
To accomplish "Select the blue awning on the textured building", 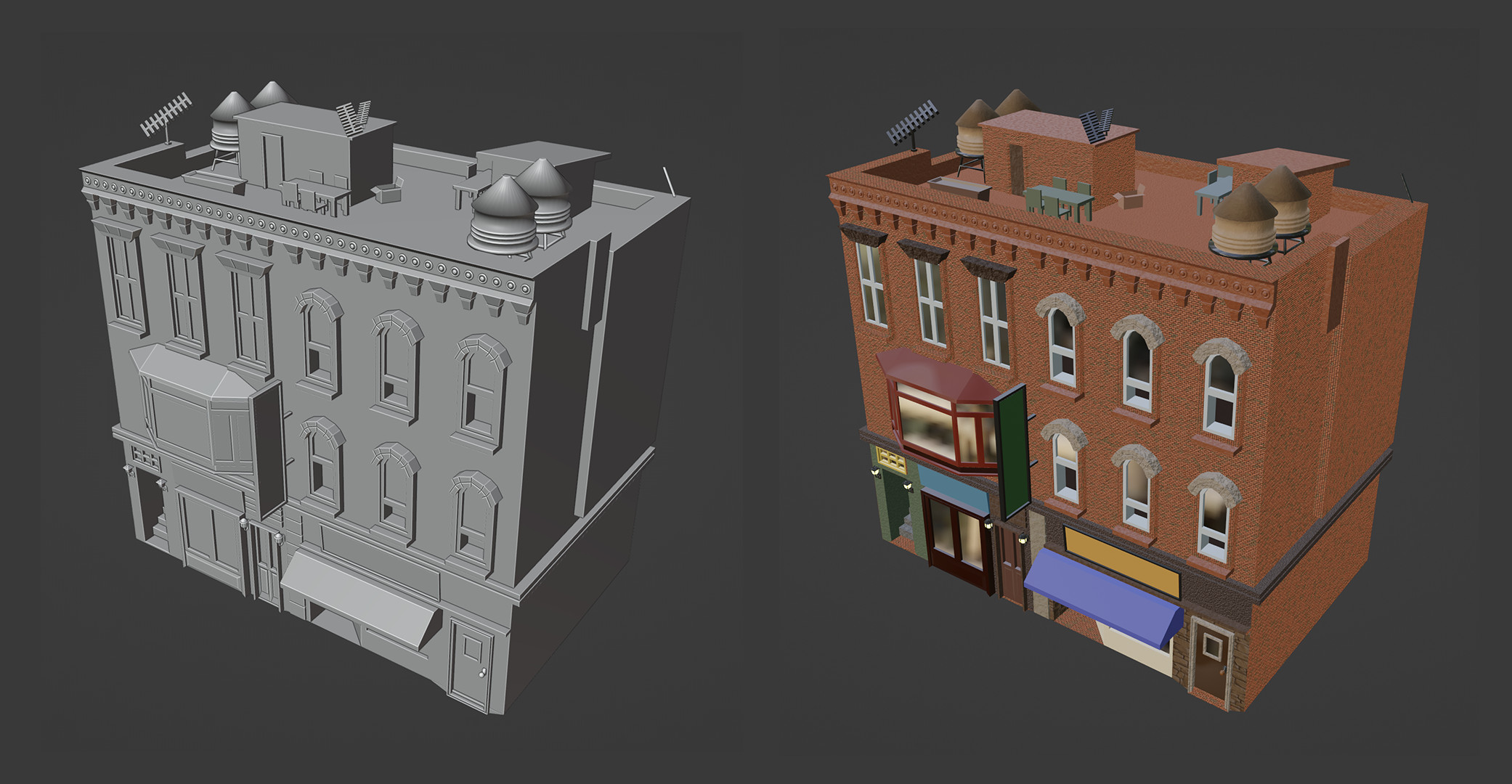I will 1102,597.
